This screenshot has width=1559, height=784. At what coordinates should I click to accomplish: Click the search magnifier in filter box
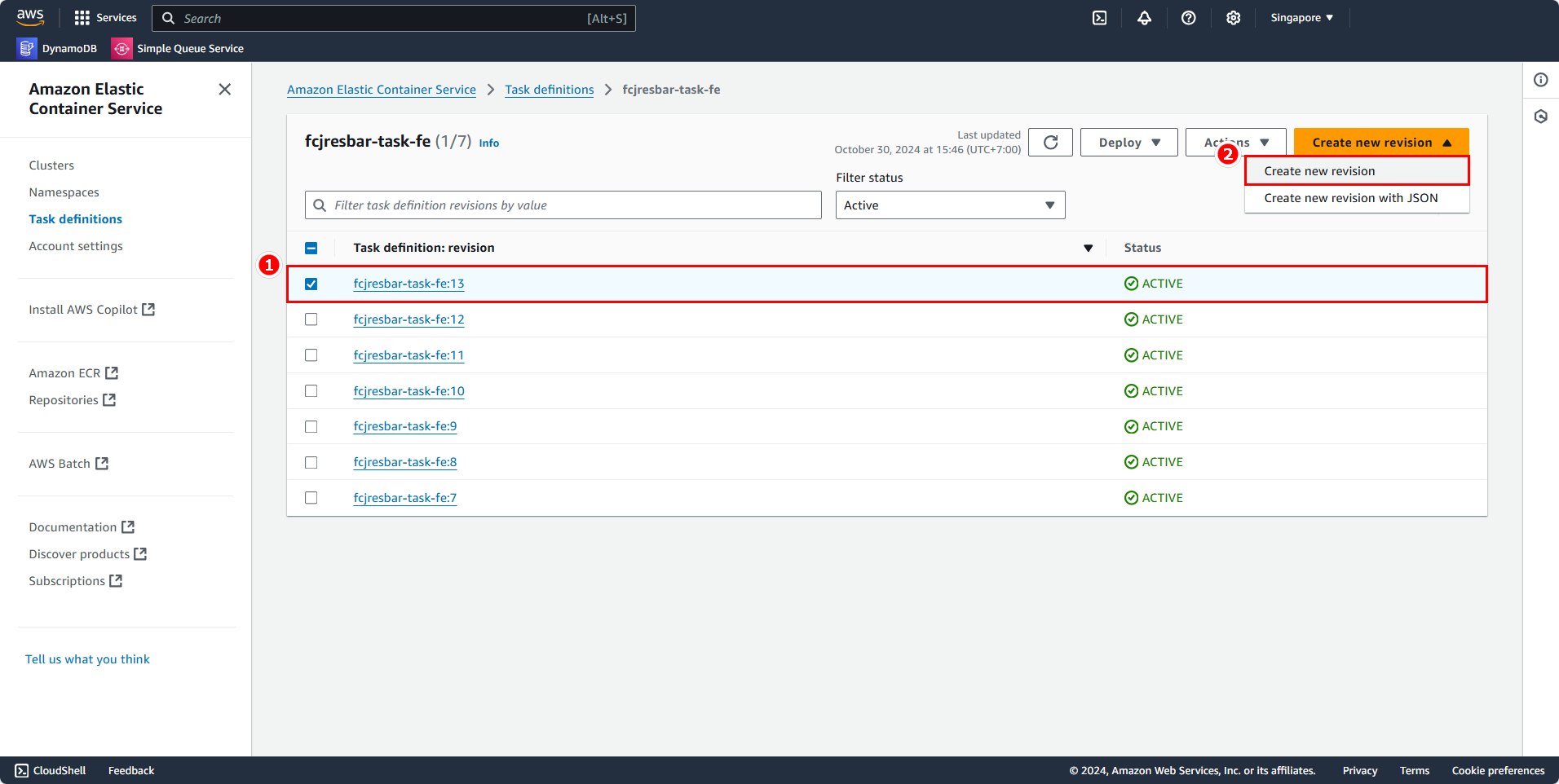point(320,205)
